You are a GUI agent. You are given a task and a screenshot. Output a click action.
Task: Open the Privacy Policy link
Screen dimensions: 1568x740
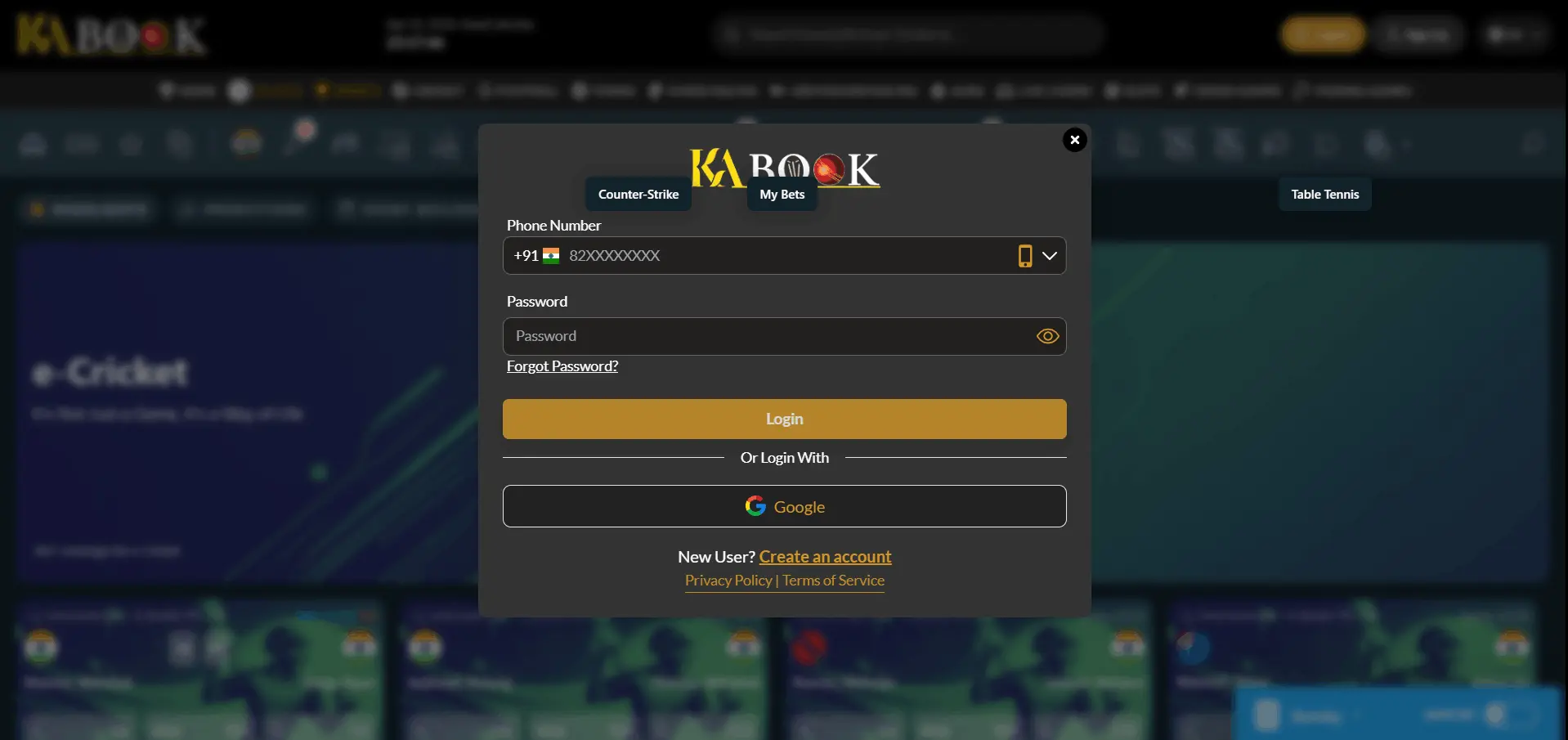pyautogui.click(x=728, y=581)
